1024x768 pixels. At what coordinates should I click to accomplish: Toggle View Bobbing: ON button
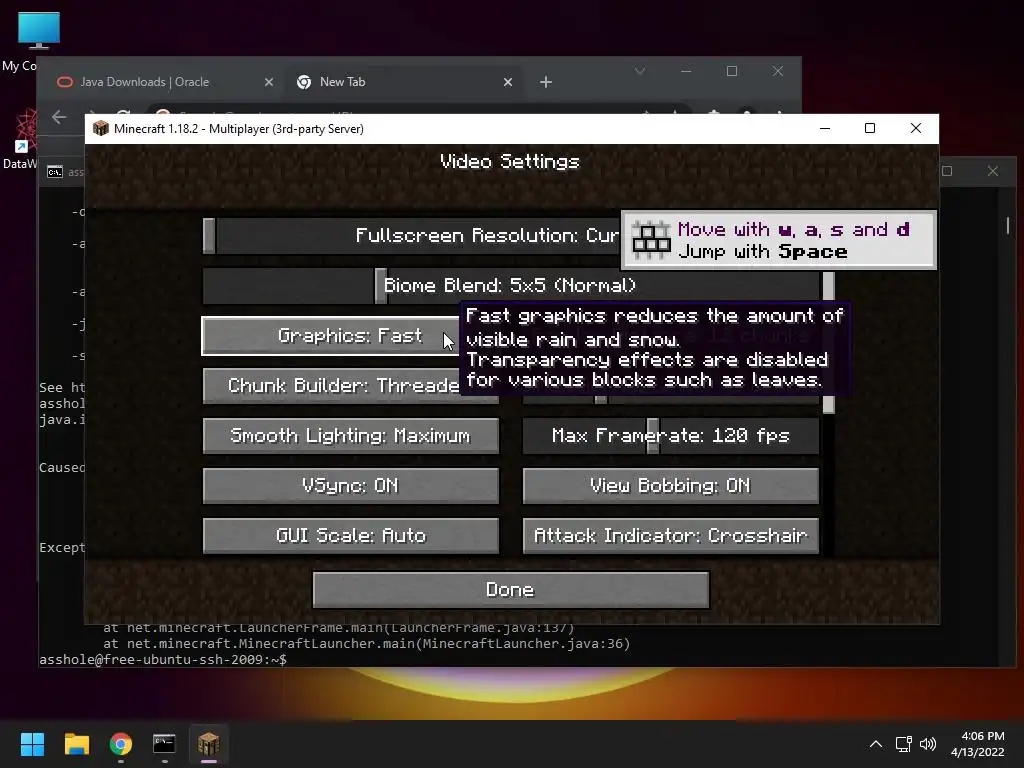point(671,486)
